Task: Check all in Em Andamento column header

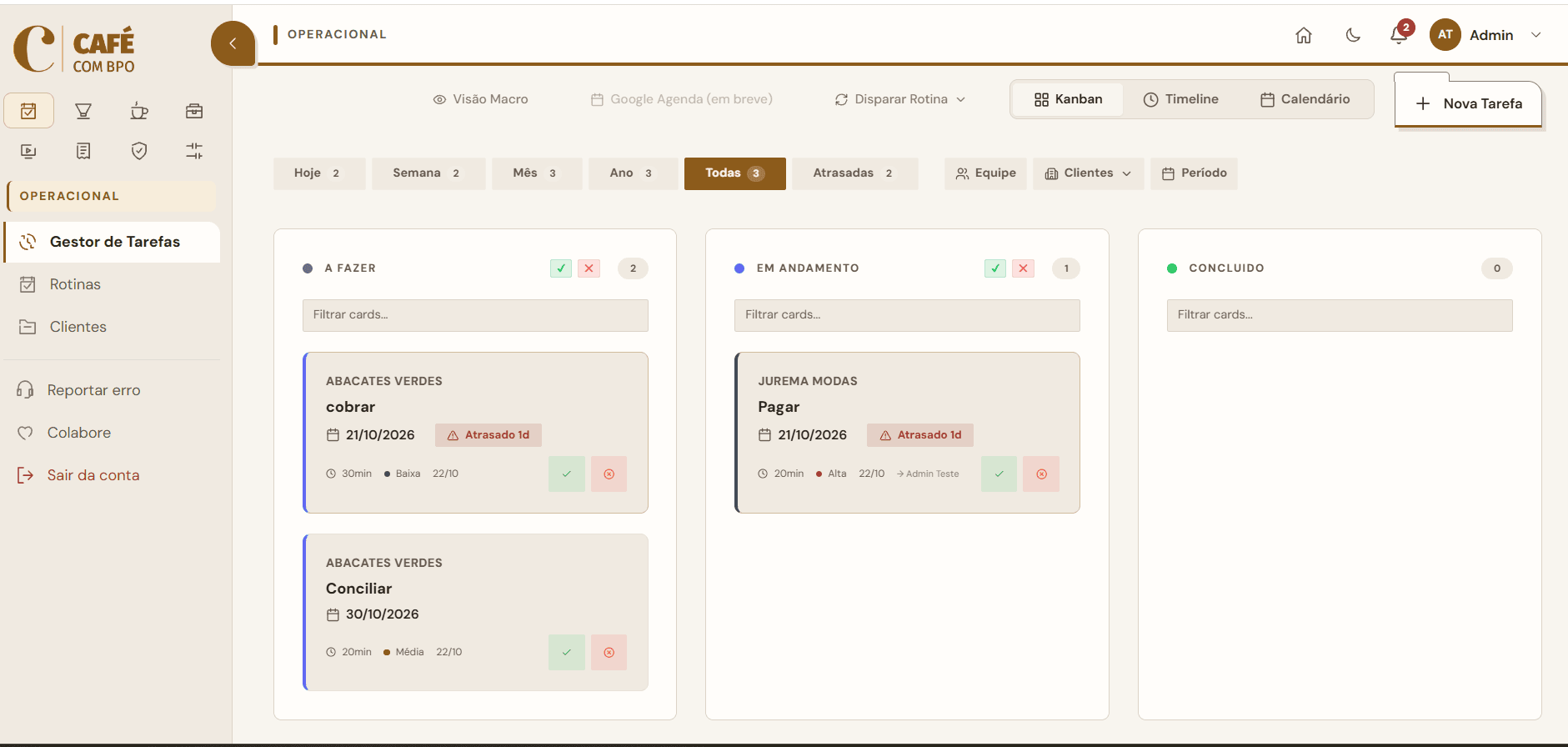Action: coord(995,268)
